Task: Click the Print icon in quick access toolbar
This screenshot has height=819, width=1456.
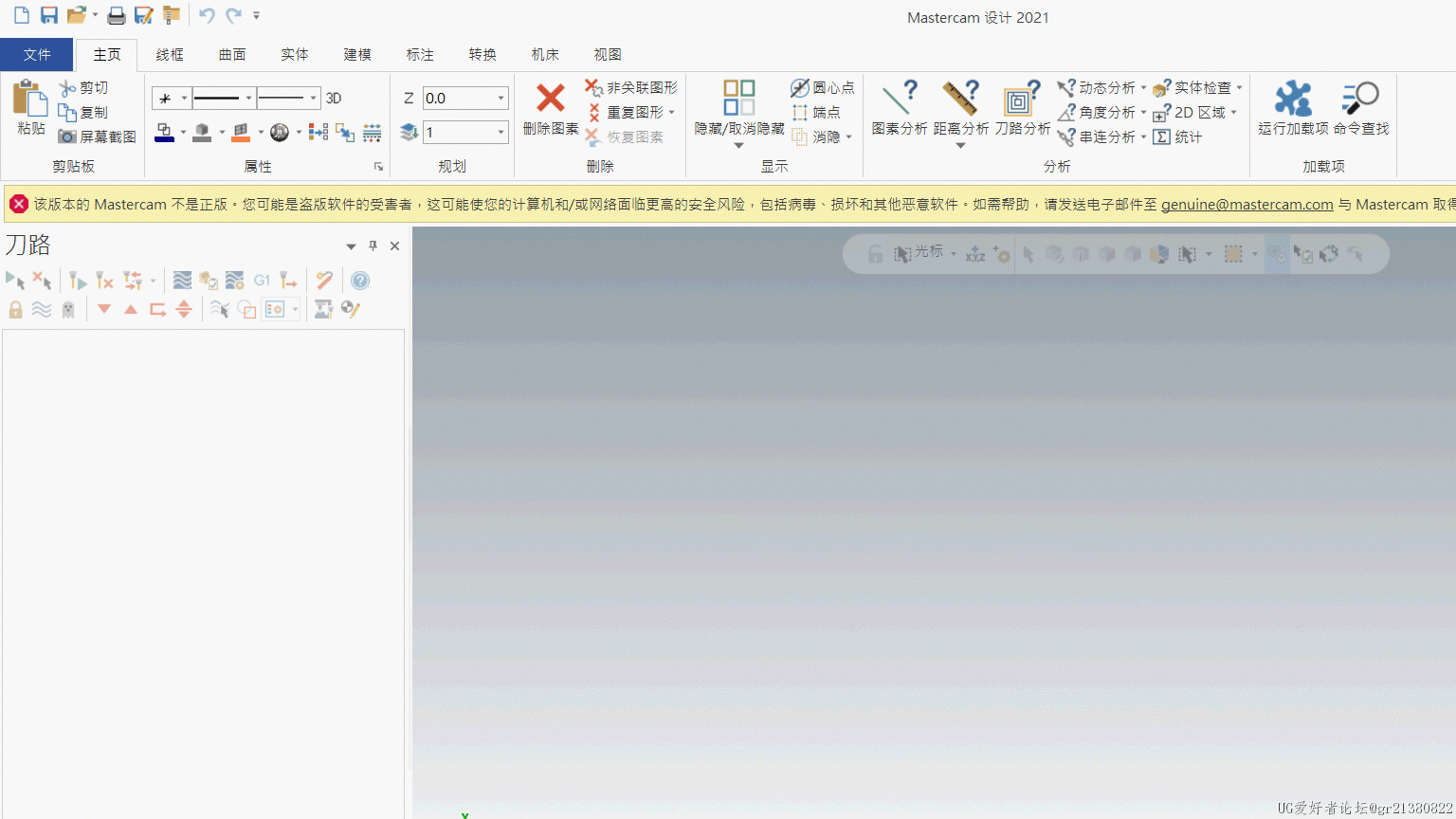Action: 116,15
